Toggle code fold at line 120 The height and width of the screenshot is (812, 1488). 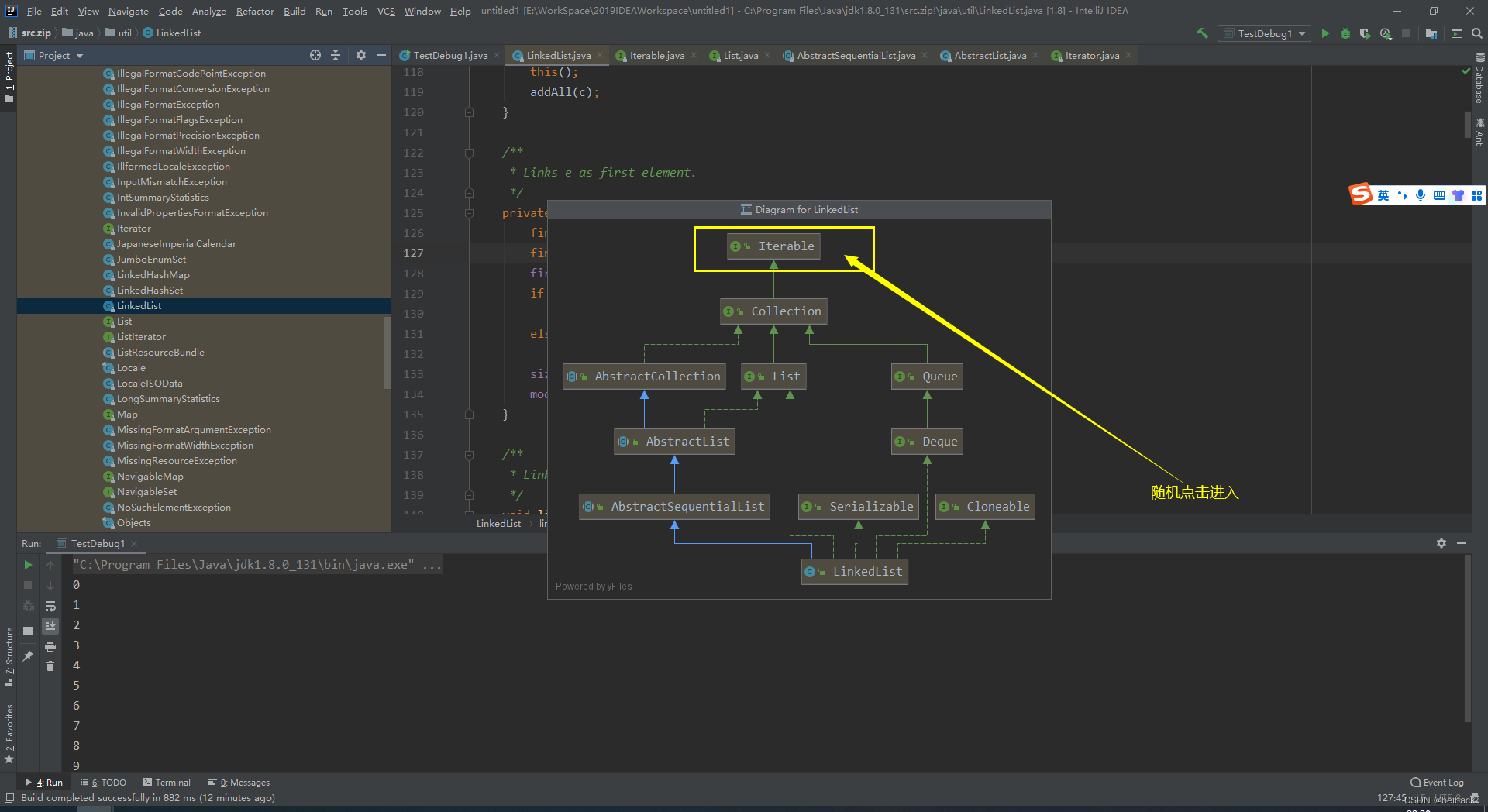click(469, 112)
